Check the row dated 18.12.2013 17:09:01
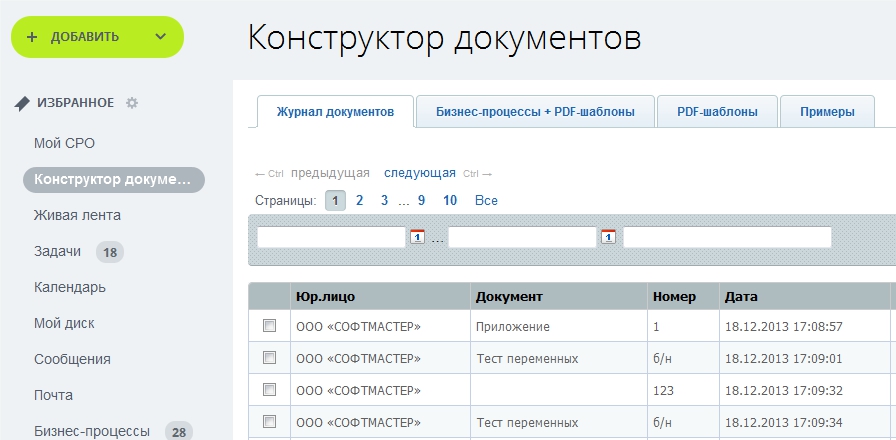The height and width of the screenshot is (440, 896). point(268,358)
